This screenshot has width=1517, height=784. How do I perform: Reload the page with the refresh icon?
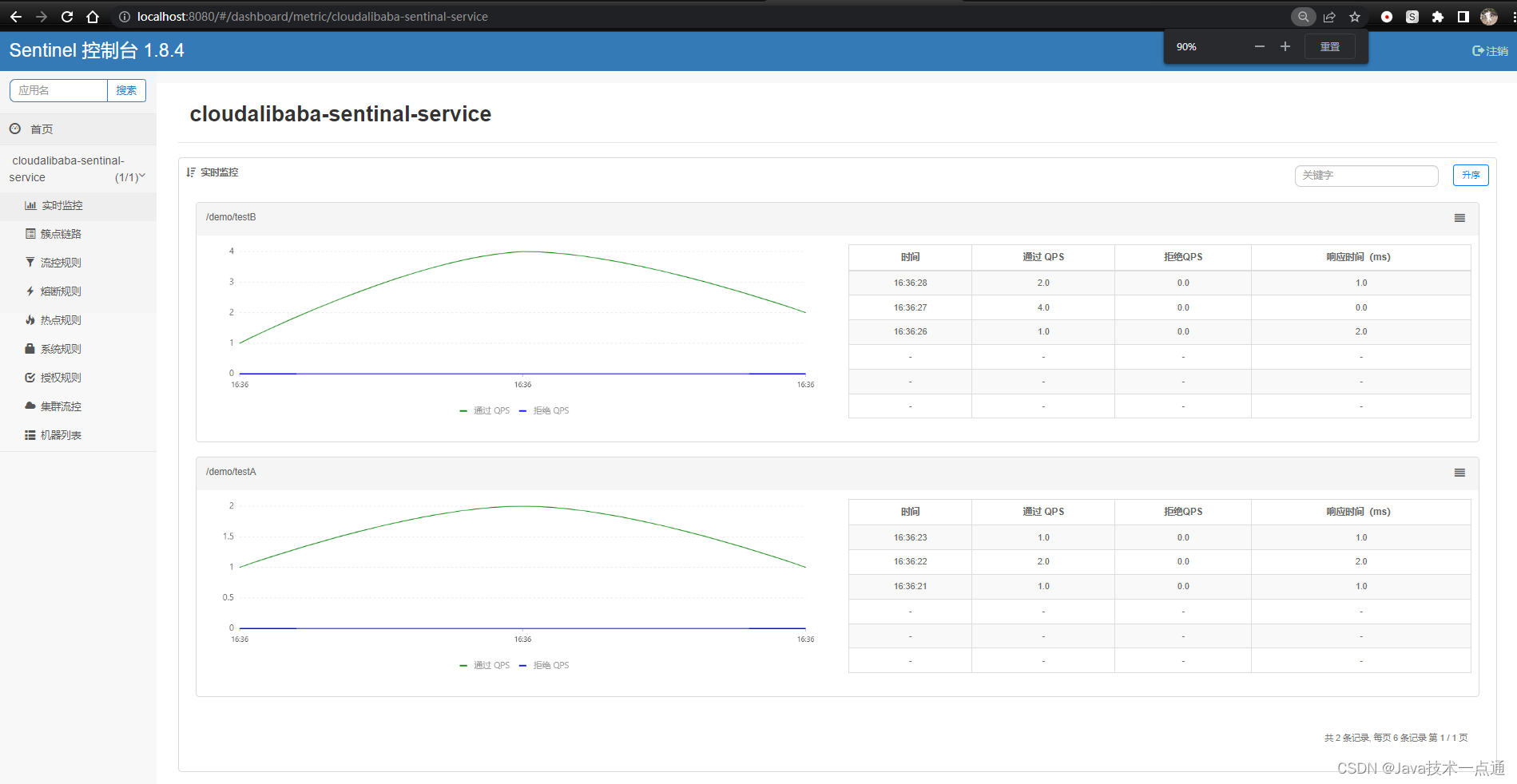coord(67,17)
